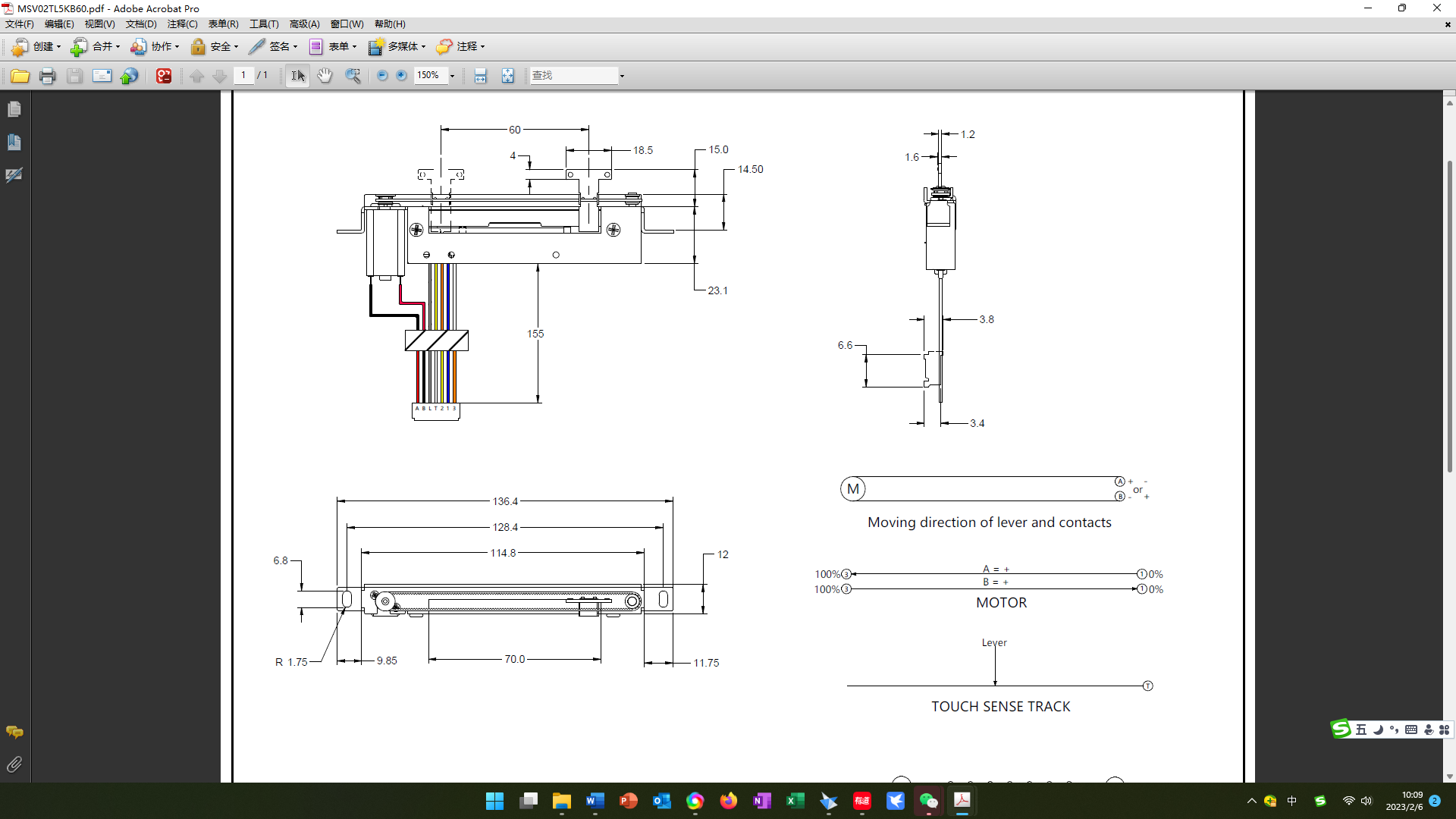Open the Attachments paperclip panel

[14, 764]
